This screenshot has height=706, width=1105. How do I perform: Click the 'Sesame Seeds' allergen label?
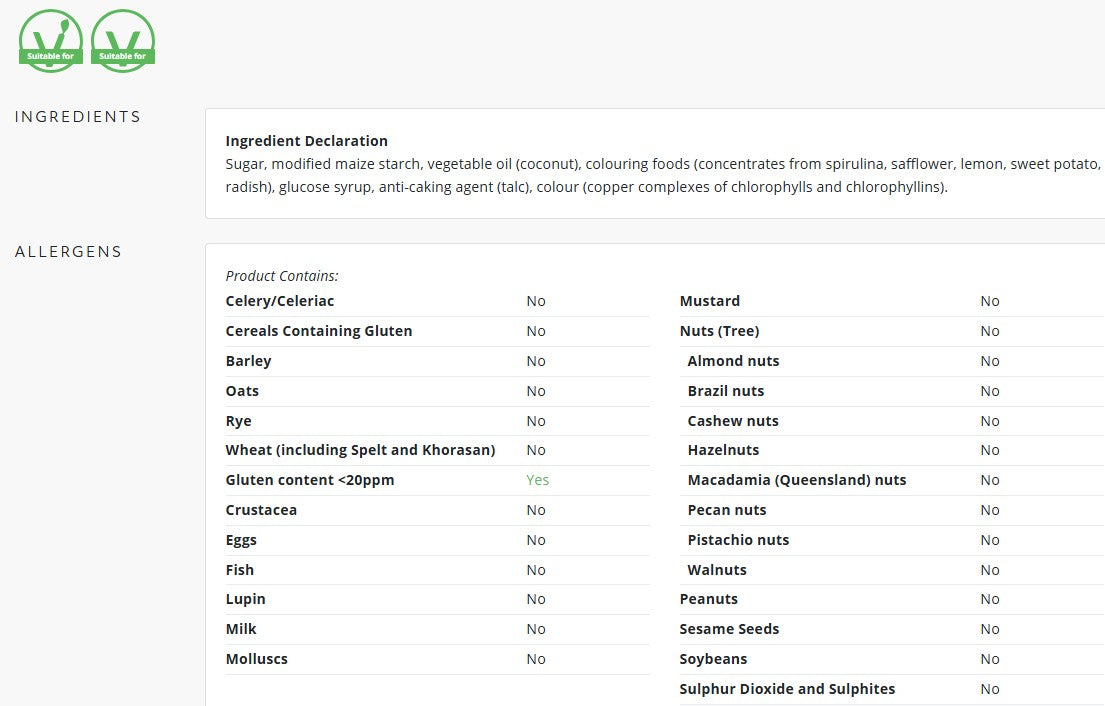click(x=729, y=629)
